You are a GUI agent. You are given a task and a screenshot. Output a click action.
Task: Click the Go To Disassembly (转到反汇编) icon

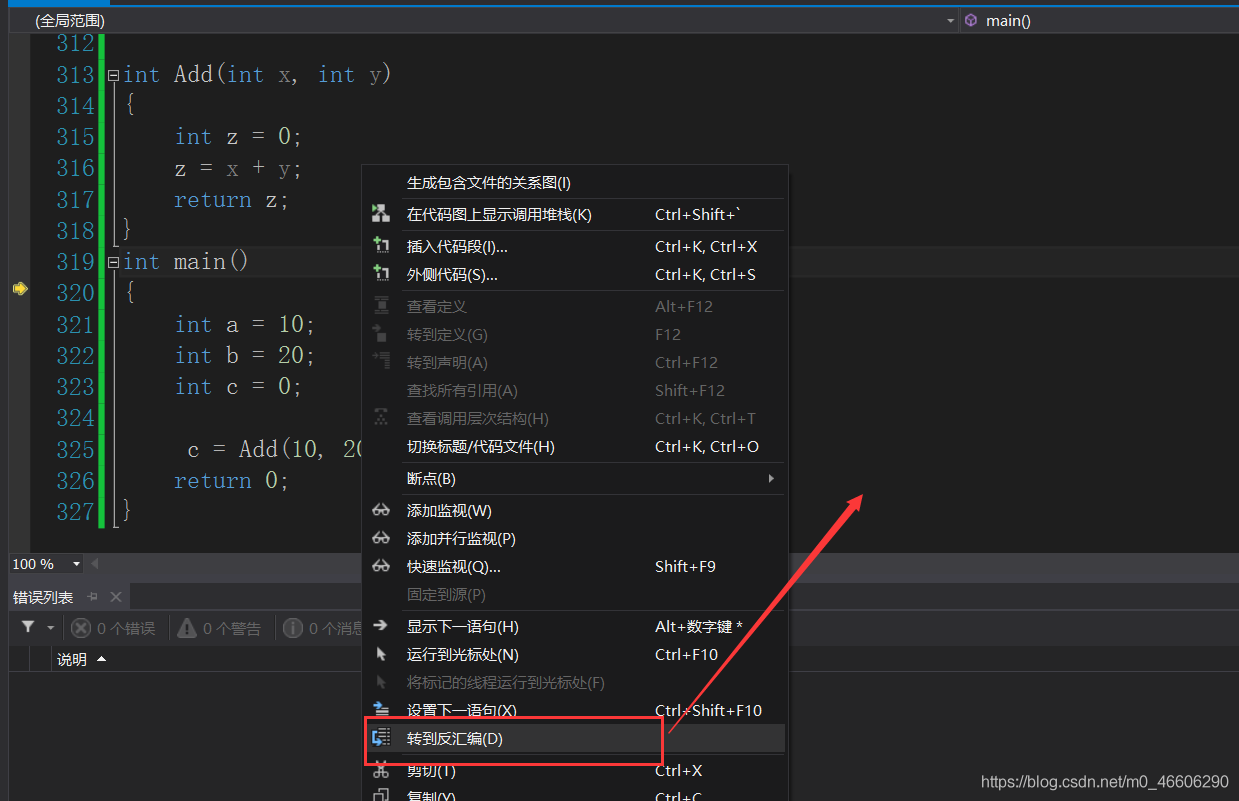click(x=381, y=738)
